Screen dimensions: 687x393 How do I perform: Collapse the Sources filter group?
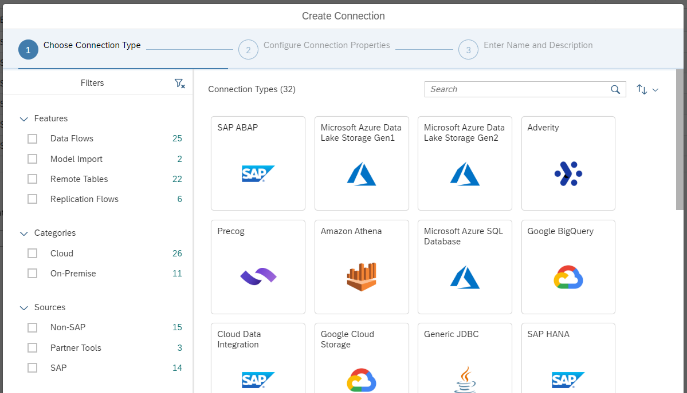click(x=24, y=308)
